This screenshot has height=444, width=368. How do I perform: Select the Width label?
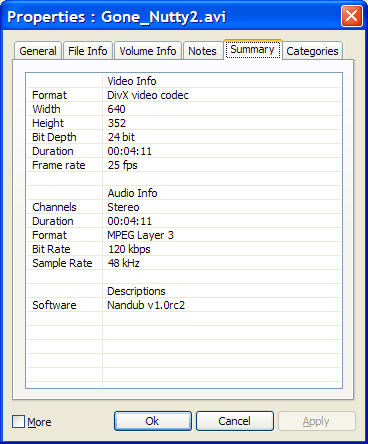[x=46, y=109]
